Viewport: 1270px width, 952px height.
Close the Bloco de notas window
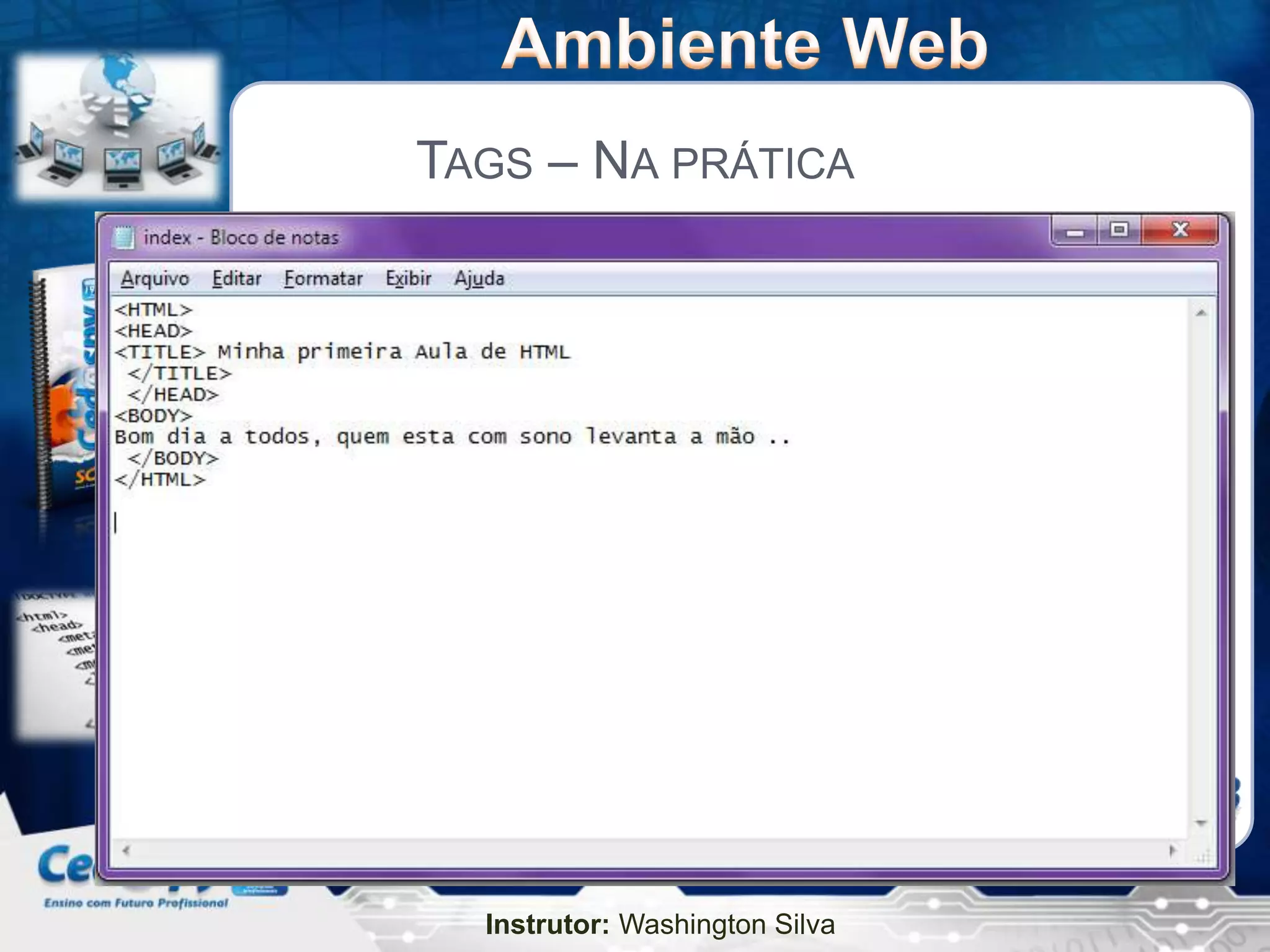[1179, 231]
